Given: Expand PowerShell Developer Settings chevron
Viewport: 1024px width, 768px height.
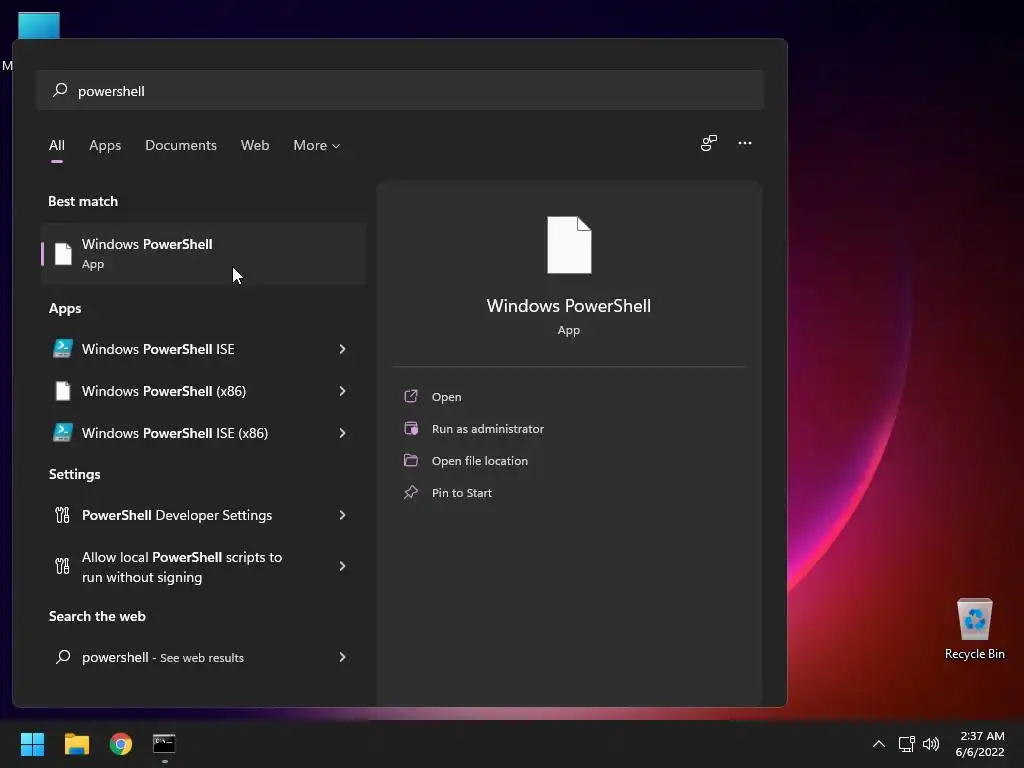Looking at the screenshot, I should coord(342,515).
